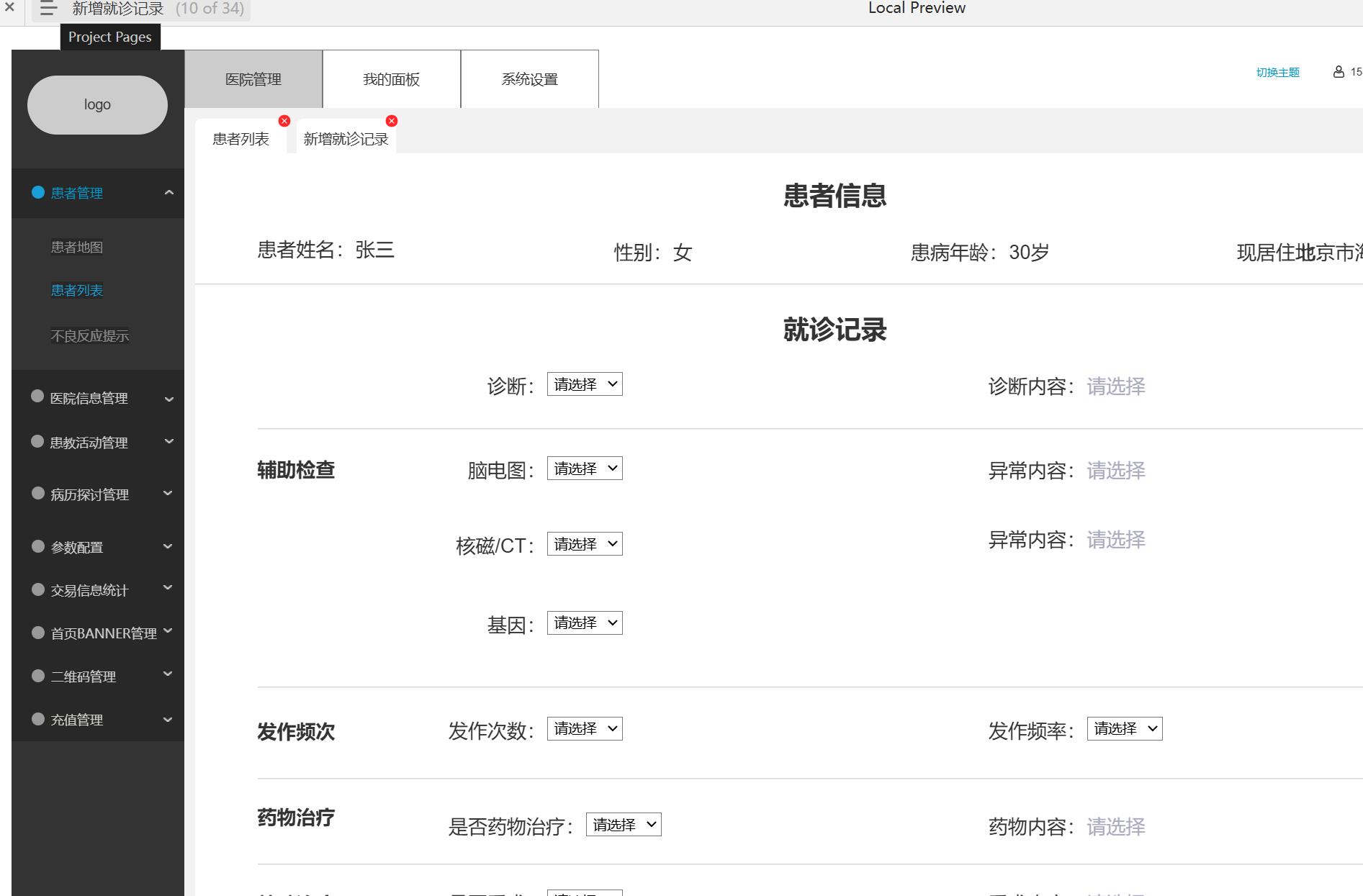This screenshot has height=896, width=1363.
Task: Open the 核磁/CT dropdown
Action: (585, 544)
